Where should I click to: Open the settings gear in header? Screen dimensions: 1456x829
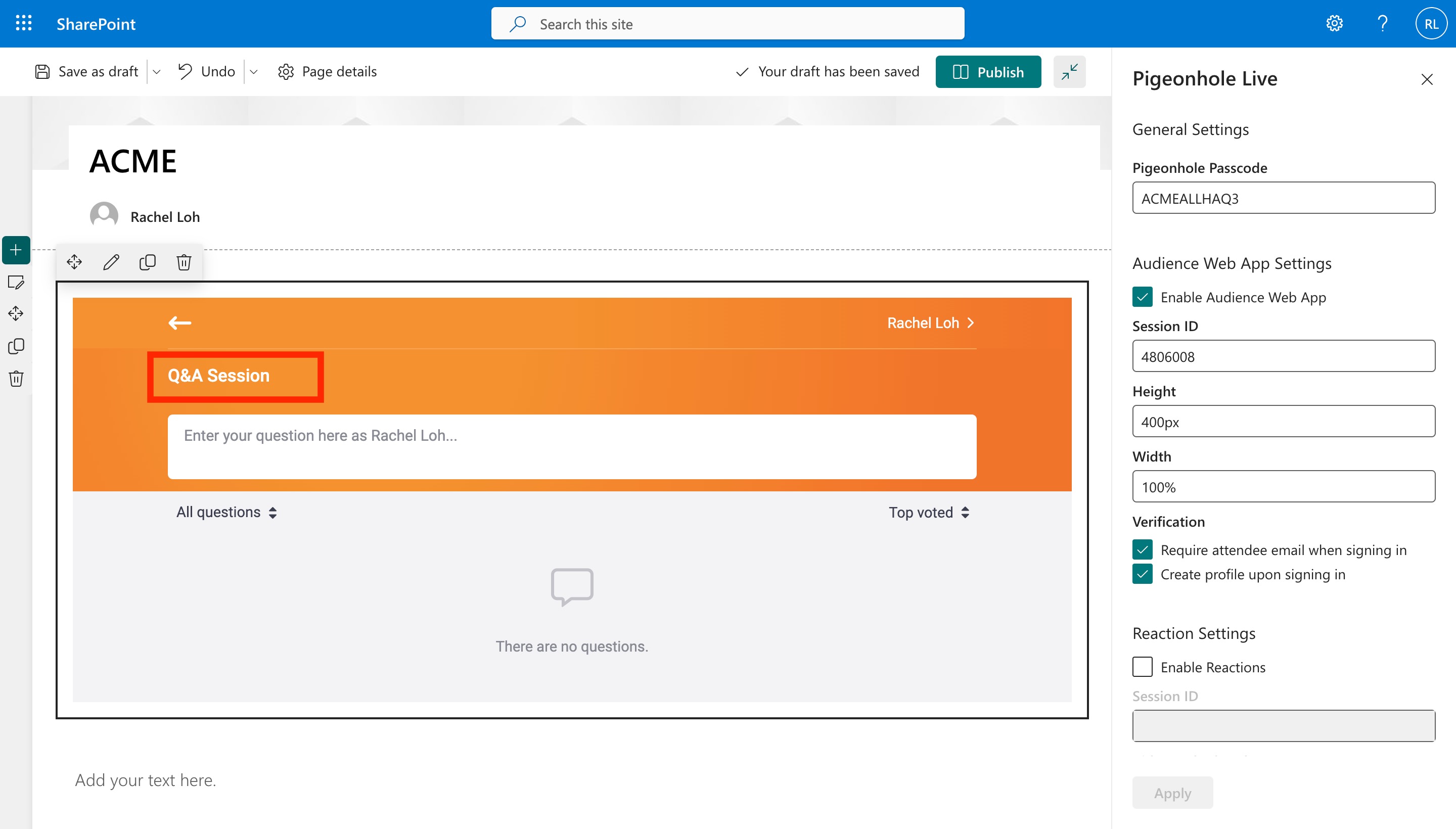coord(1334,23)
